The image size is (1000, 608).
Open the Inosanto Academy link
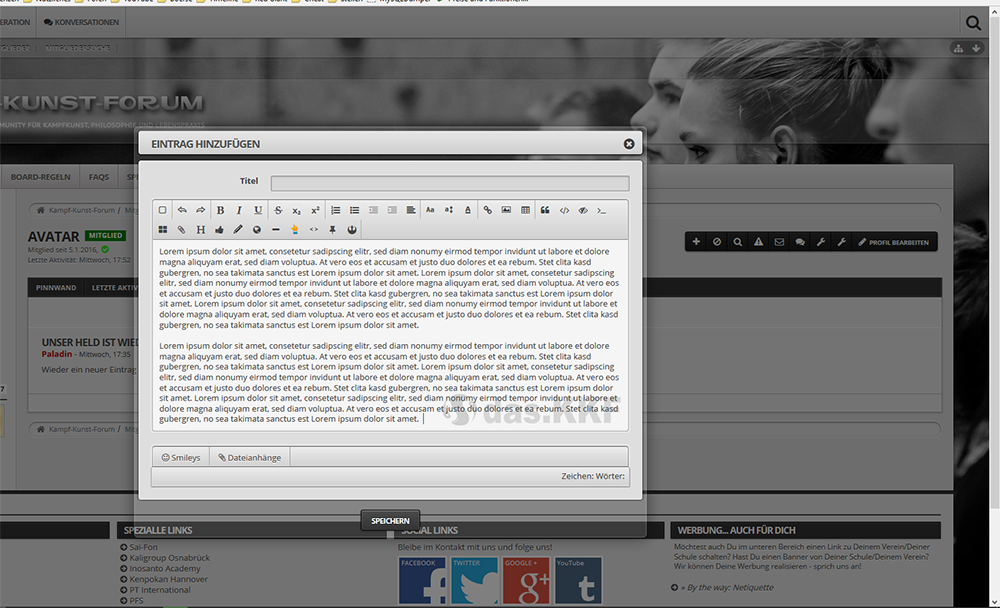click(165, 568)
